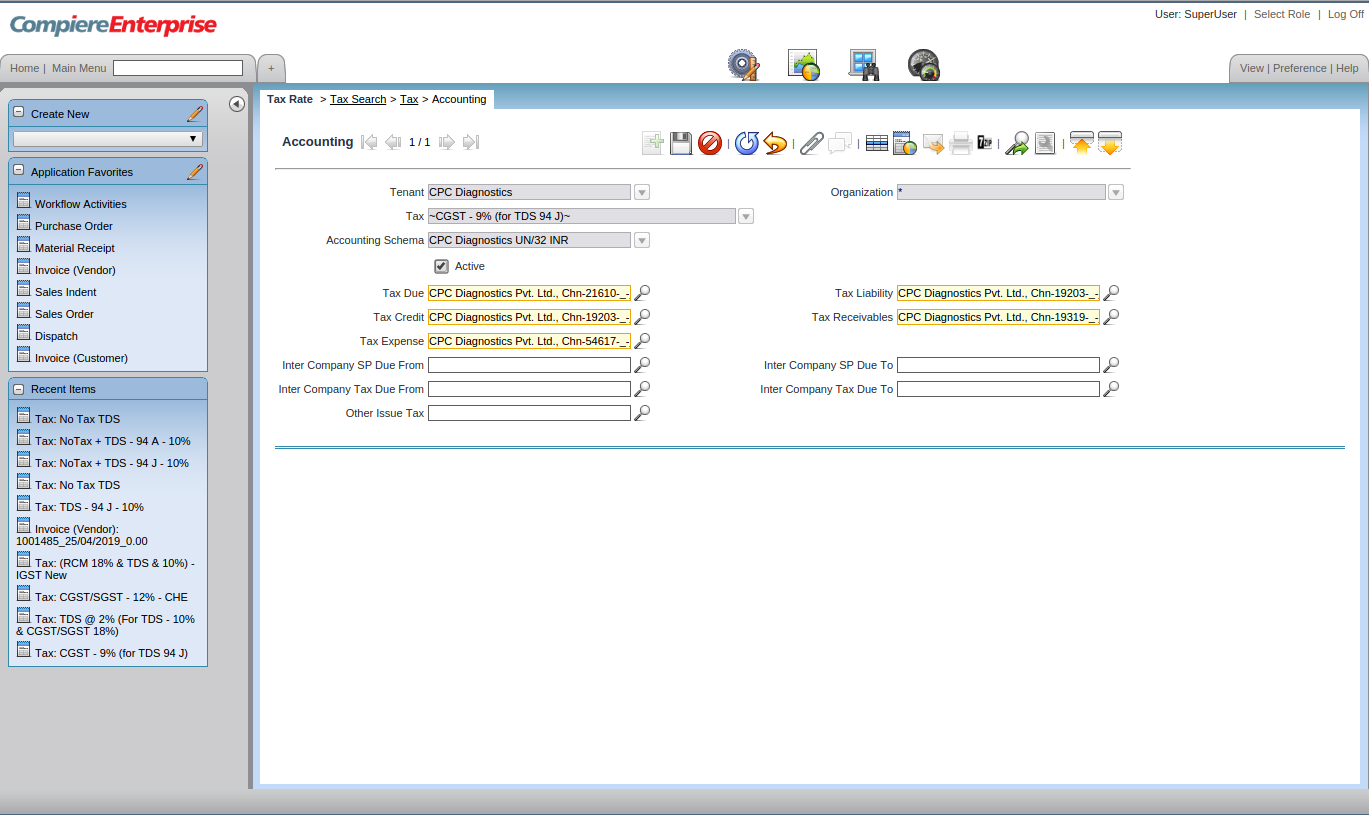The width and height of the screenshot is (1369, 815).
Task: Open the gear and pencil setup icon
Action: [743, 65]
